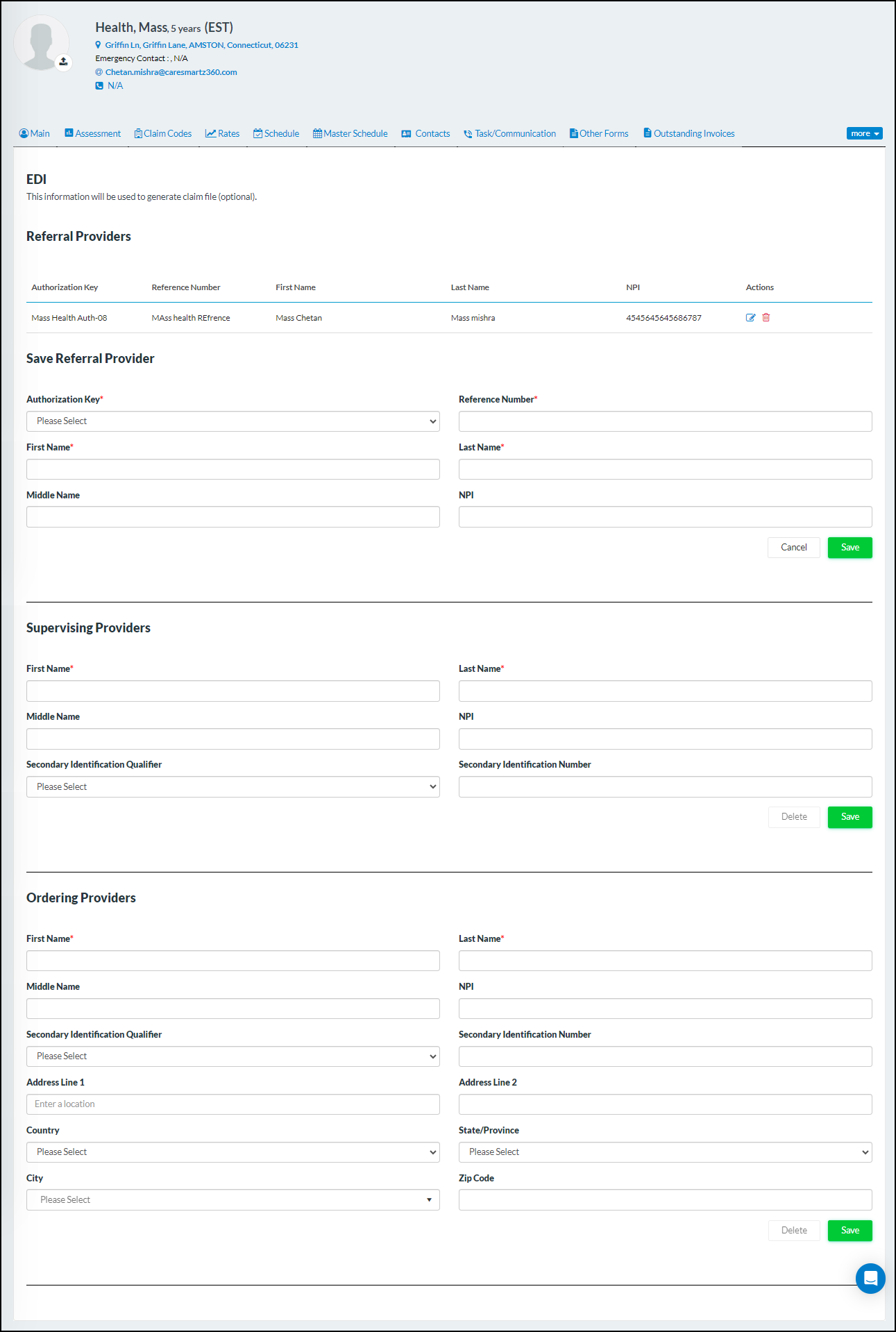Viewport: 896px width, 1332px height.
Task: Expand the blue more menu button
Action: 864,134
